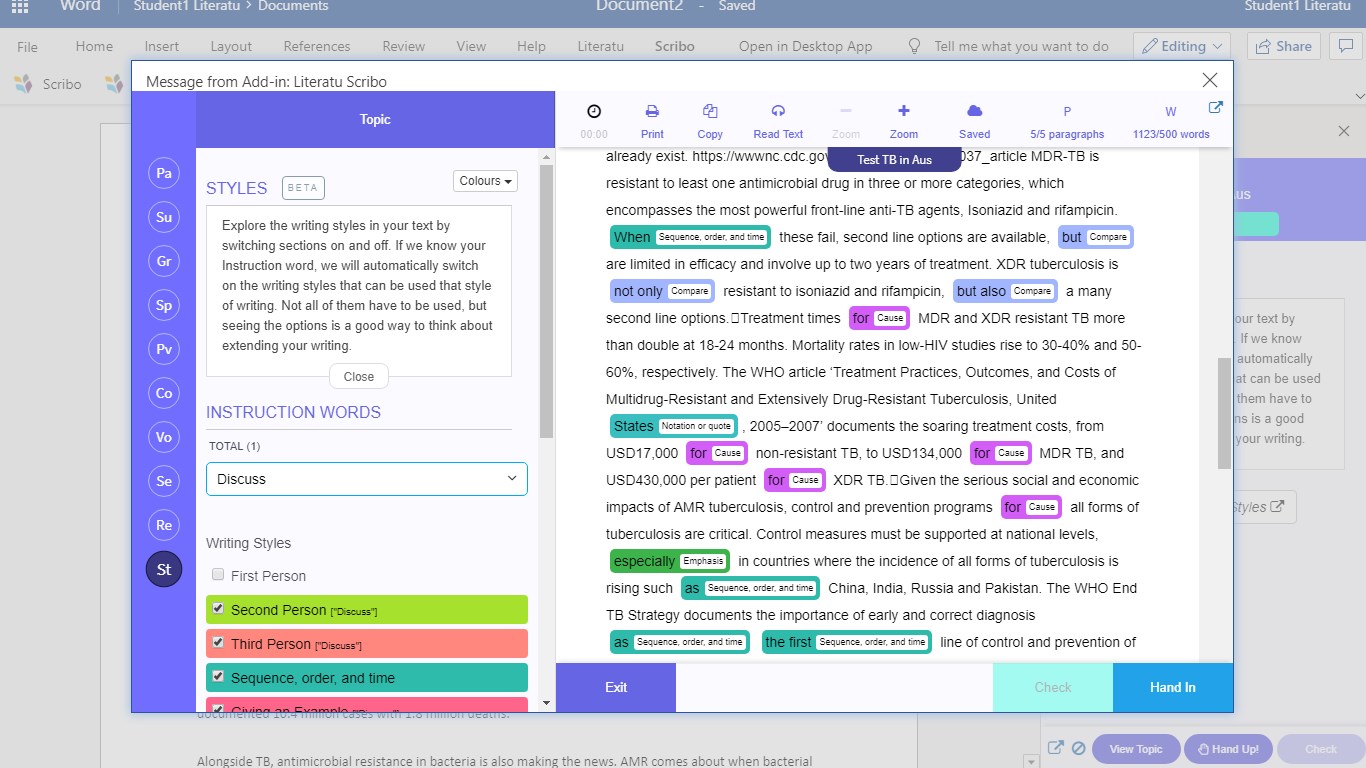The height and width of the screenshot is (768, 1366).
Task: Zoom in with the plus icon
Action: point(904,111)
